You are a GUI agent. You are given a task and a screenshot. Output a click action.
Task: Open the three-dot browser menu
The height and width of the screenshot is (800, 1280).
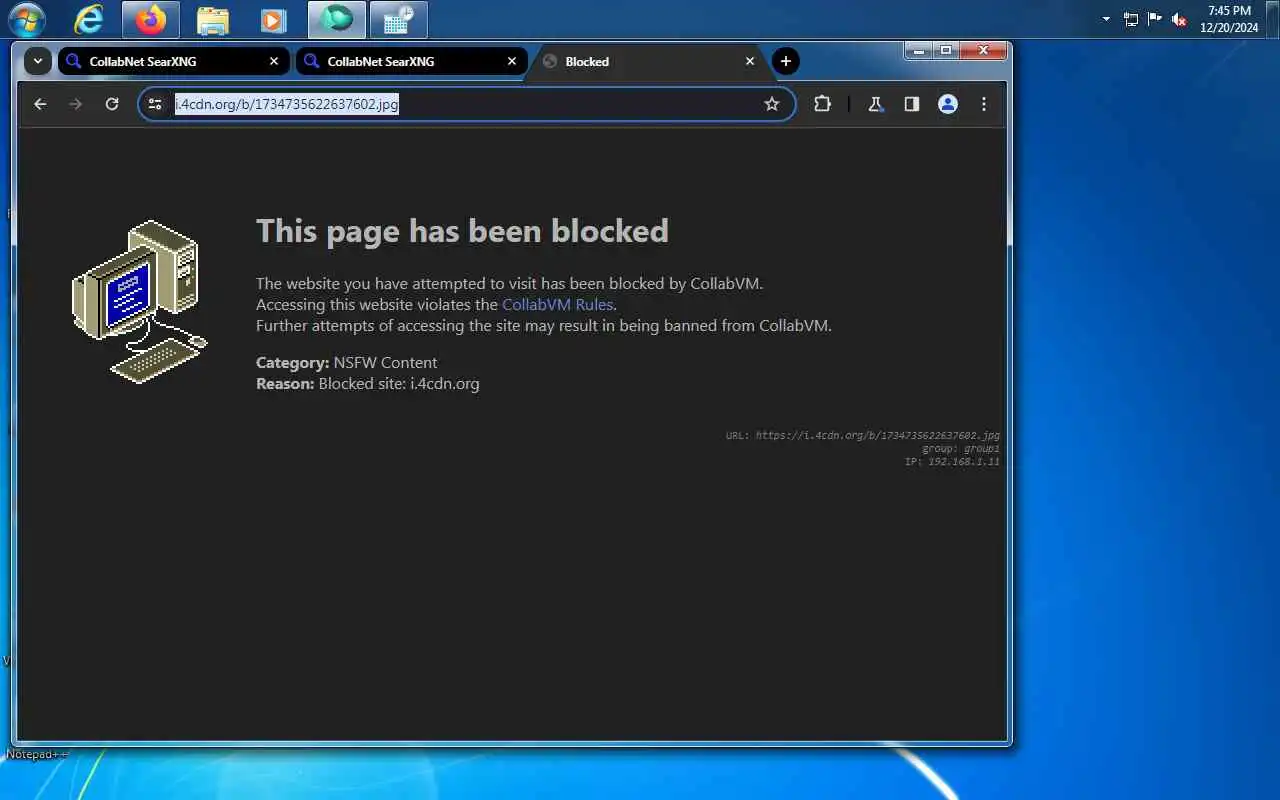point(984,104)
